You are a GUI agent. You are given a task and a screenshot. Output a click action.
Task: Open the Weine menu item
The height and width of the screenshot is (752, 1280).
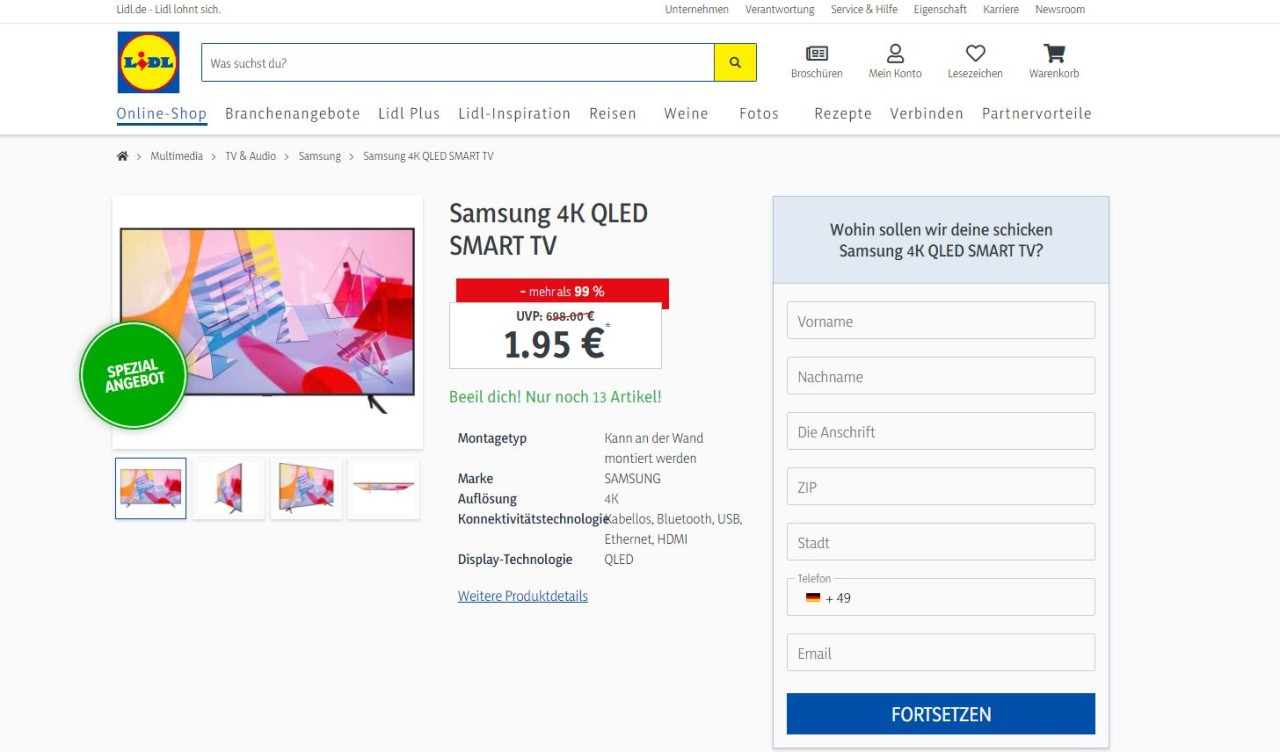click(x=686, y=114)
